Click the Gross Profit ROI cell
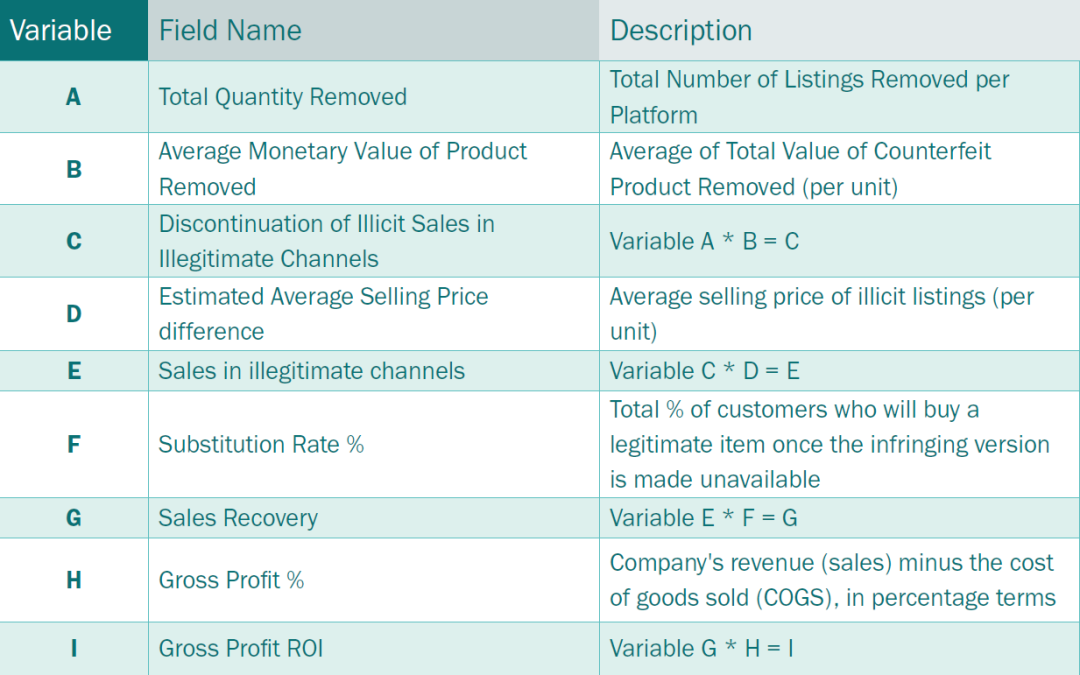This screenshot has height=675, width=1080. pyautogui.click(x=373, y=648)
